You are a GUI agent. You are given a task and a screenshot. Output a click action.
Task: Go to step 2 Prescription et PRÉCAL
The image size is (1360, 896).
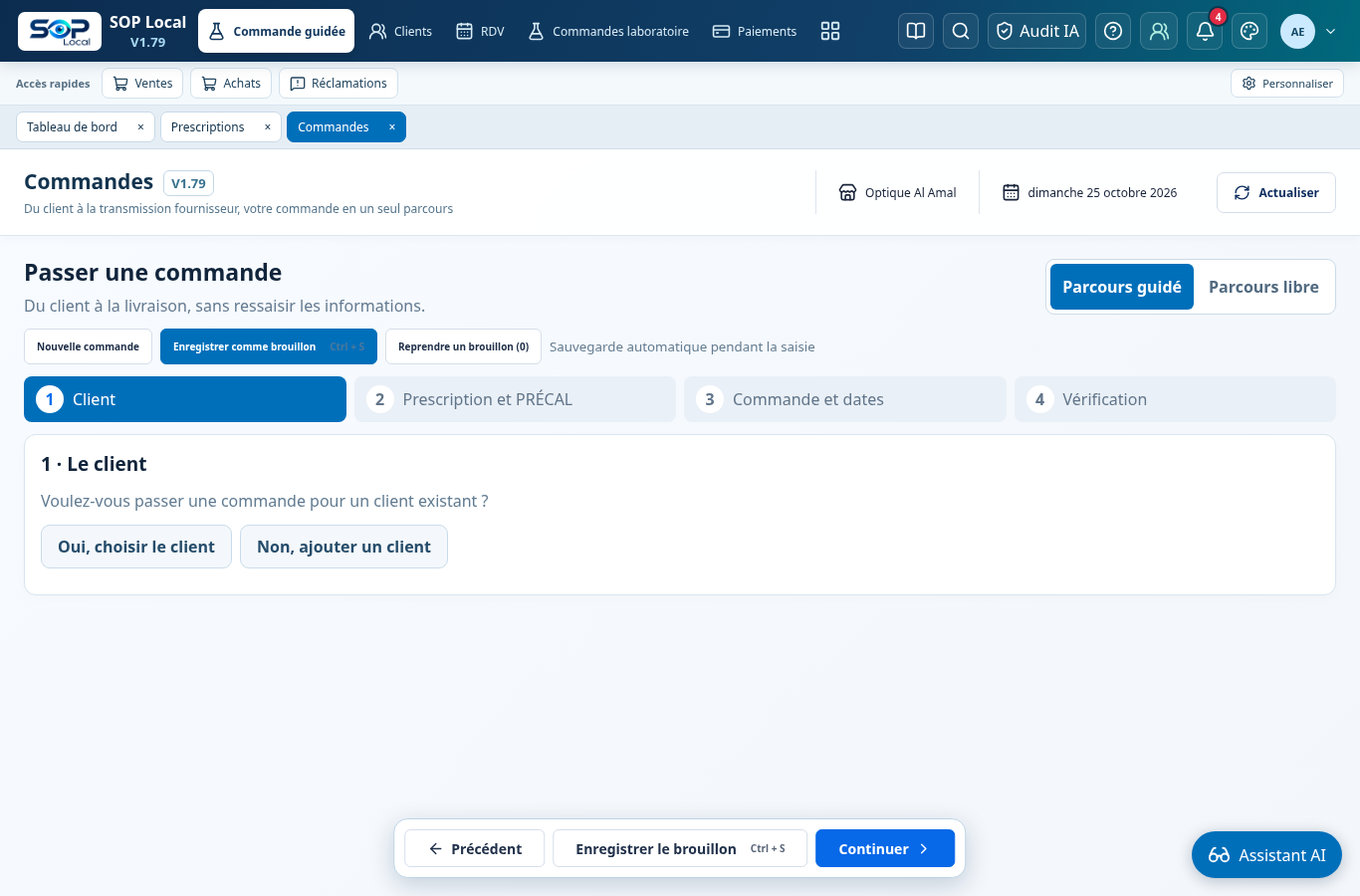[x=515, y=399]
